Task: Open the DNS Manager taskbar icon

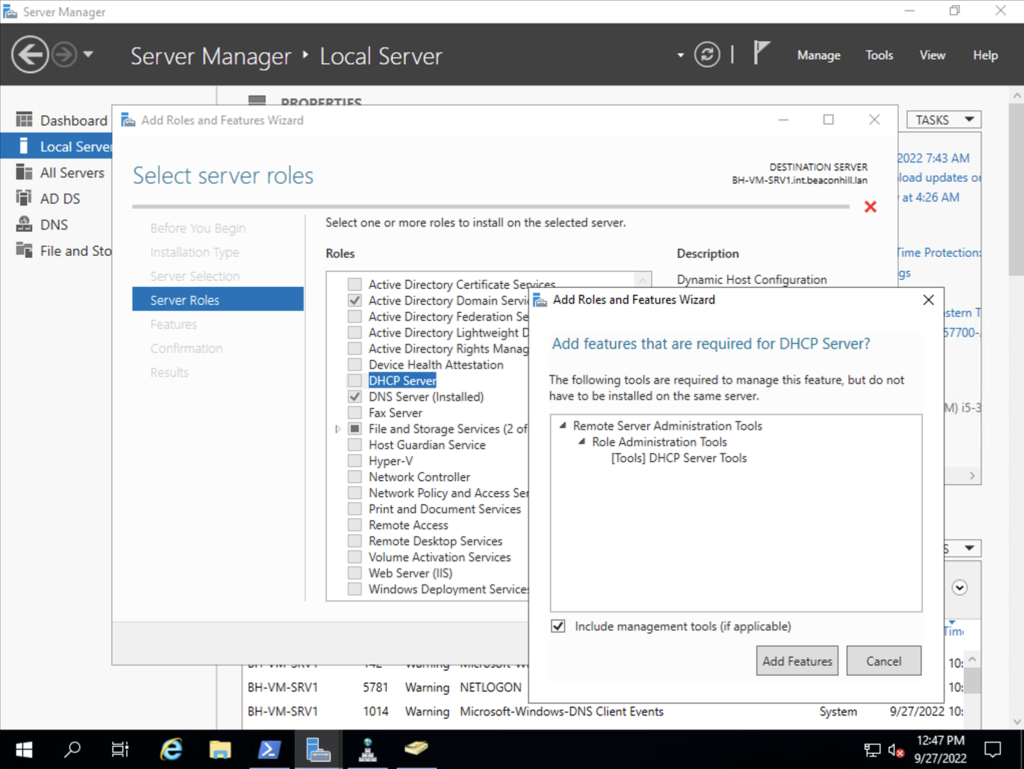Action: [x=367, y=749]
